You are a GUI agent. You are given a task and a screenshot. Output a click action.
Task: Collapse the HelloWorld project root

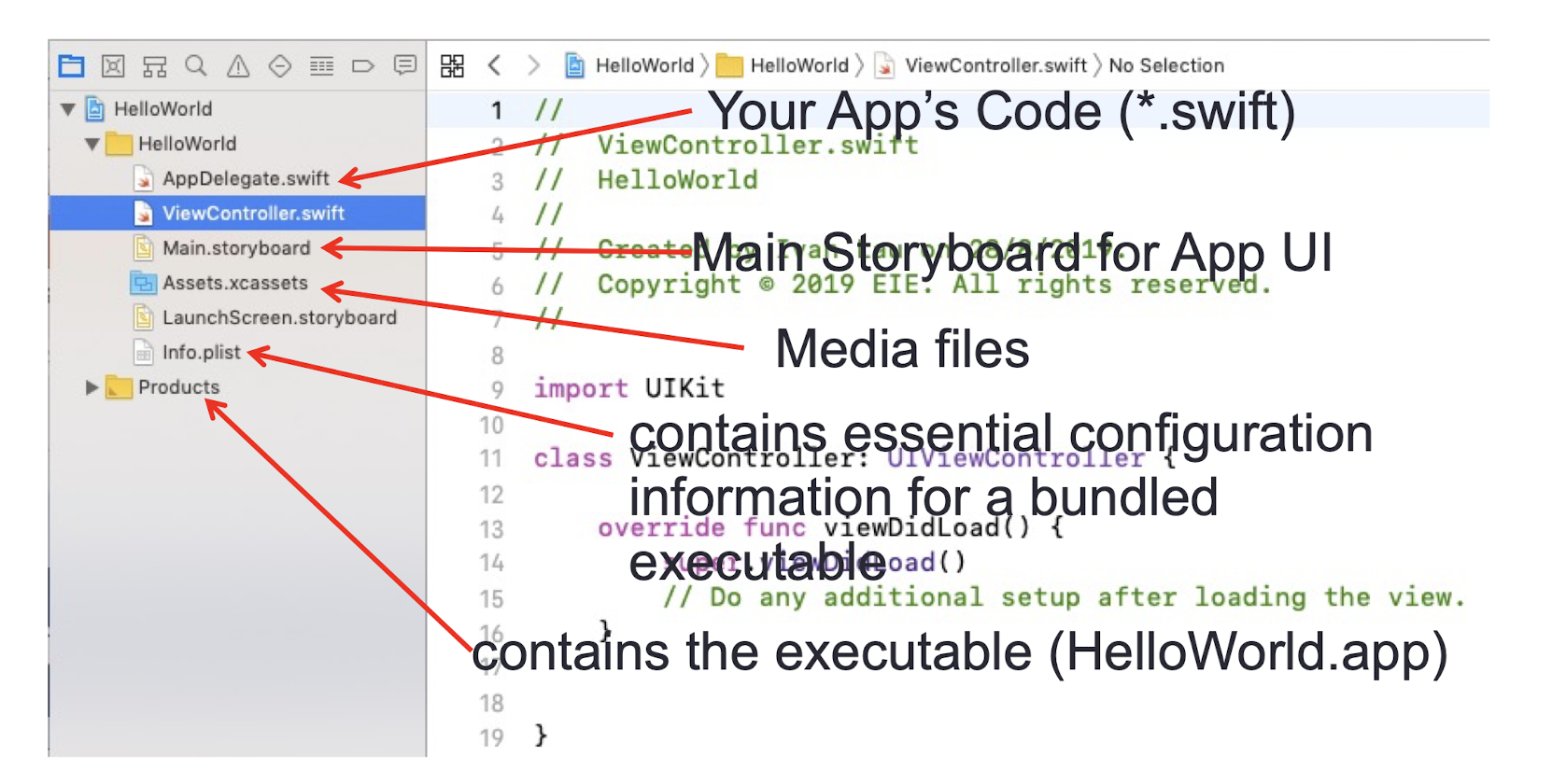coord(67,109)
